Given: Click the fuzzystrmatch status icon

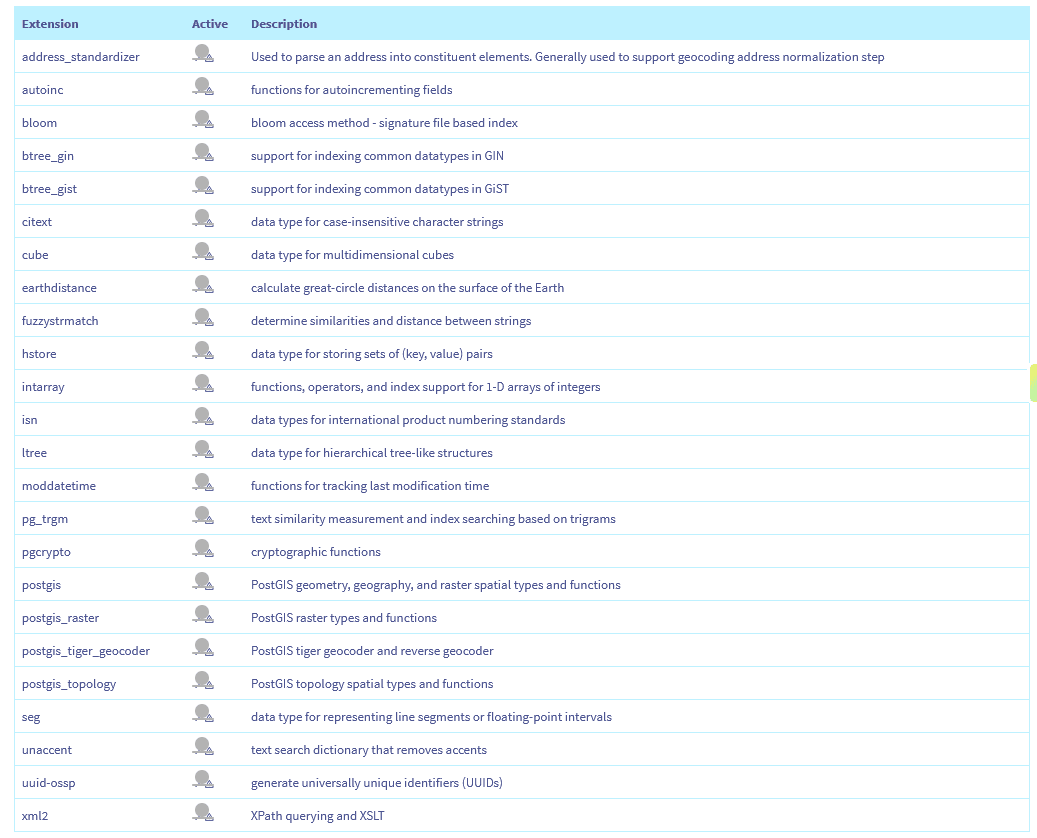Looking at the screenshot, I should click(x=203, y=318).
